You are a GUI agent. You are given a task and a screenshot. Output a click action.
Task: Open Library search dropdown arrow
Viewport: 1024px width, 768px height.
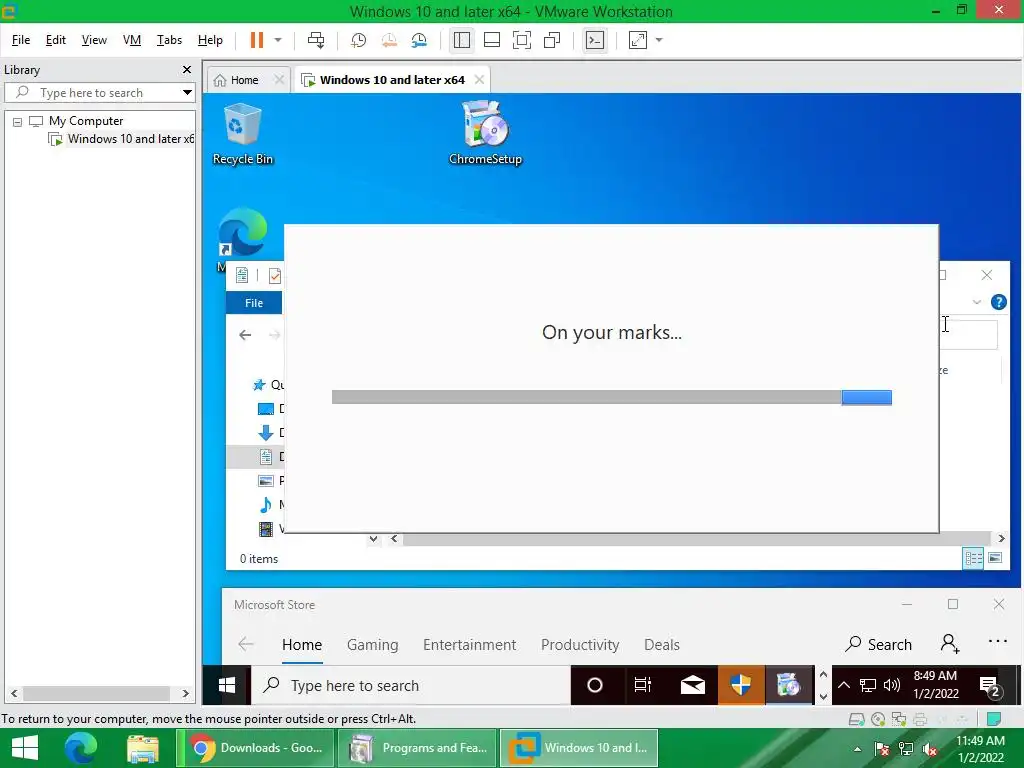(187, 92)
